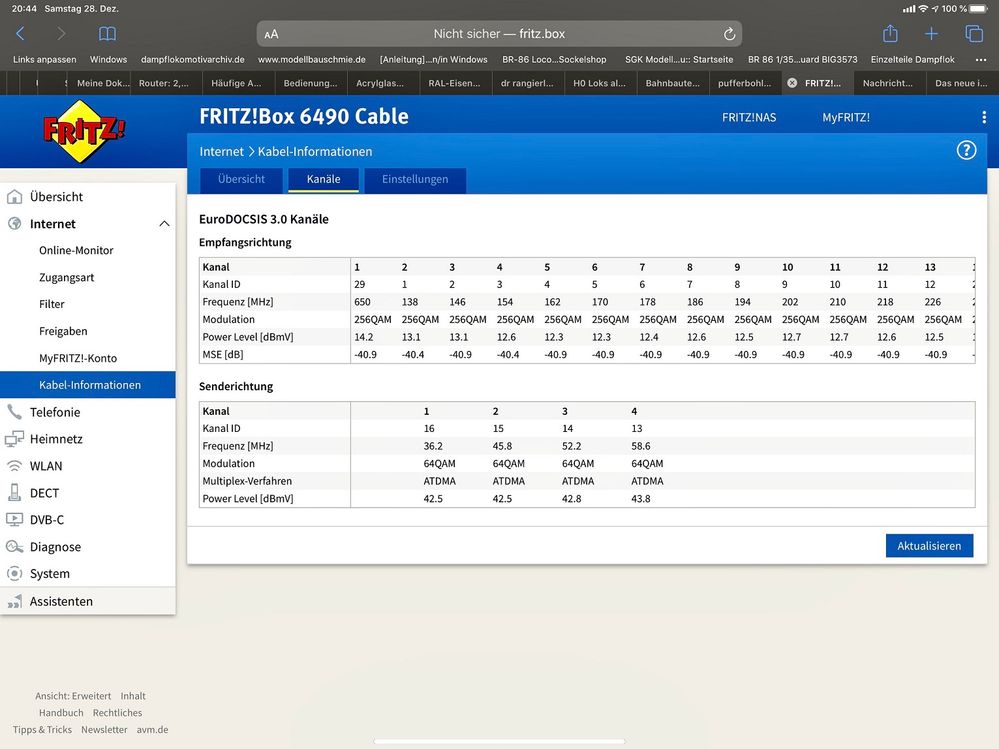Open Zugangsart menu entry
Screen dimensions: 999x749
pos(66,277)
